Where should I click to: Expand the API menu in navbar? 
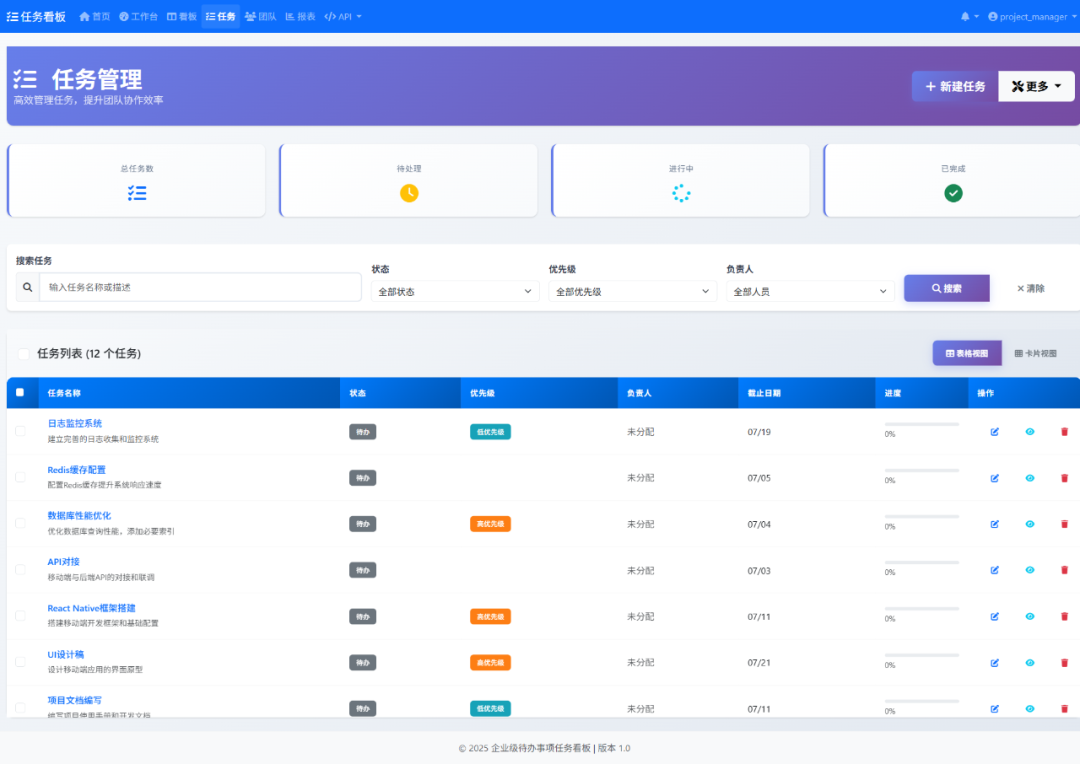pyautogui.click(x=343, y=17)
